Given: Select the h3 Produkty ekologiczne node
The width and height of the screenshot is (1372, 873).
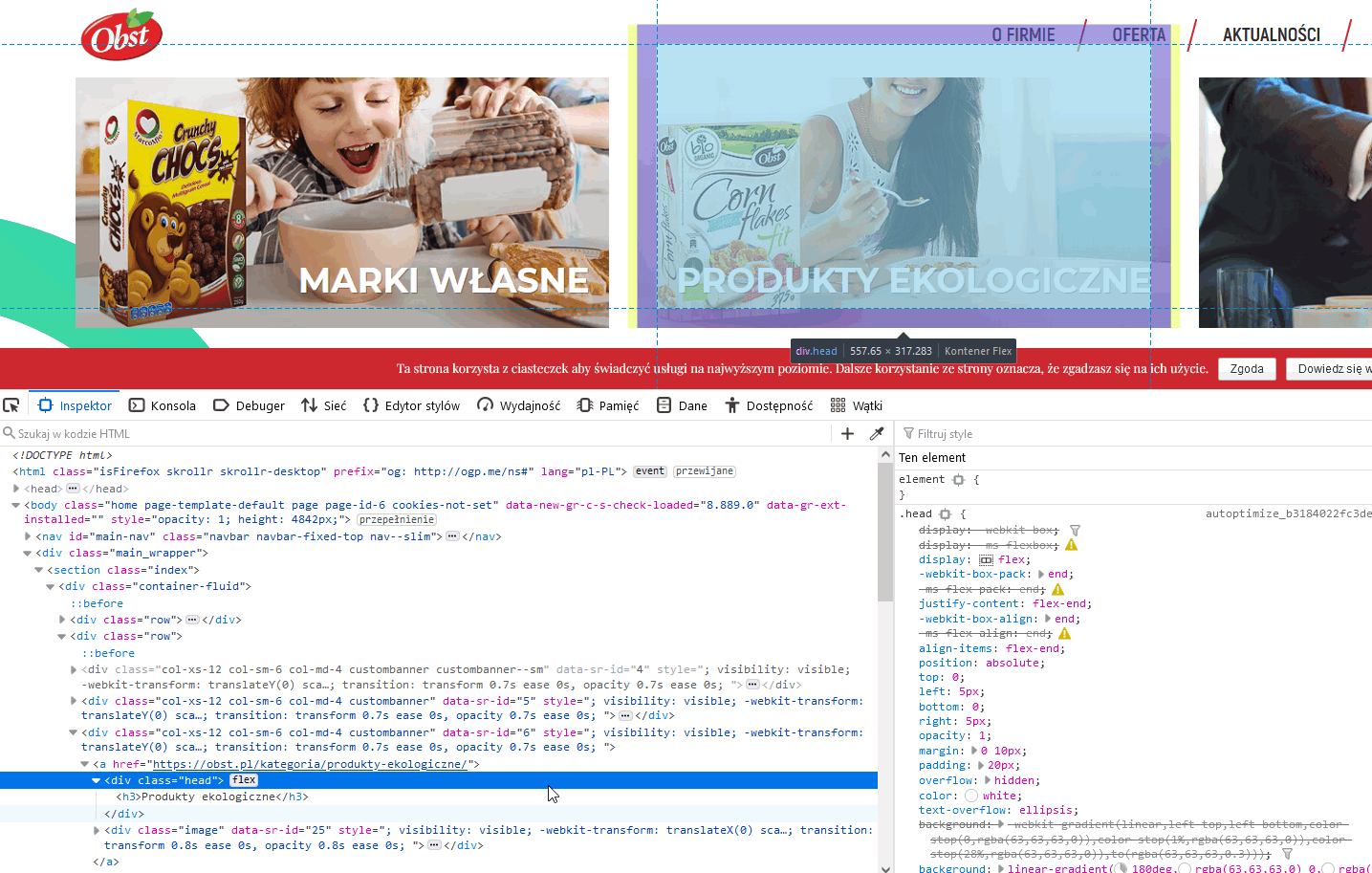Looking at the screenshot, I should pyautogui.click(x=212, y=797).
